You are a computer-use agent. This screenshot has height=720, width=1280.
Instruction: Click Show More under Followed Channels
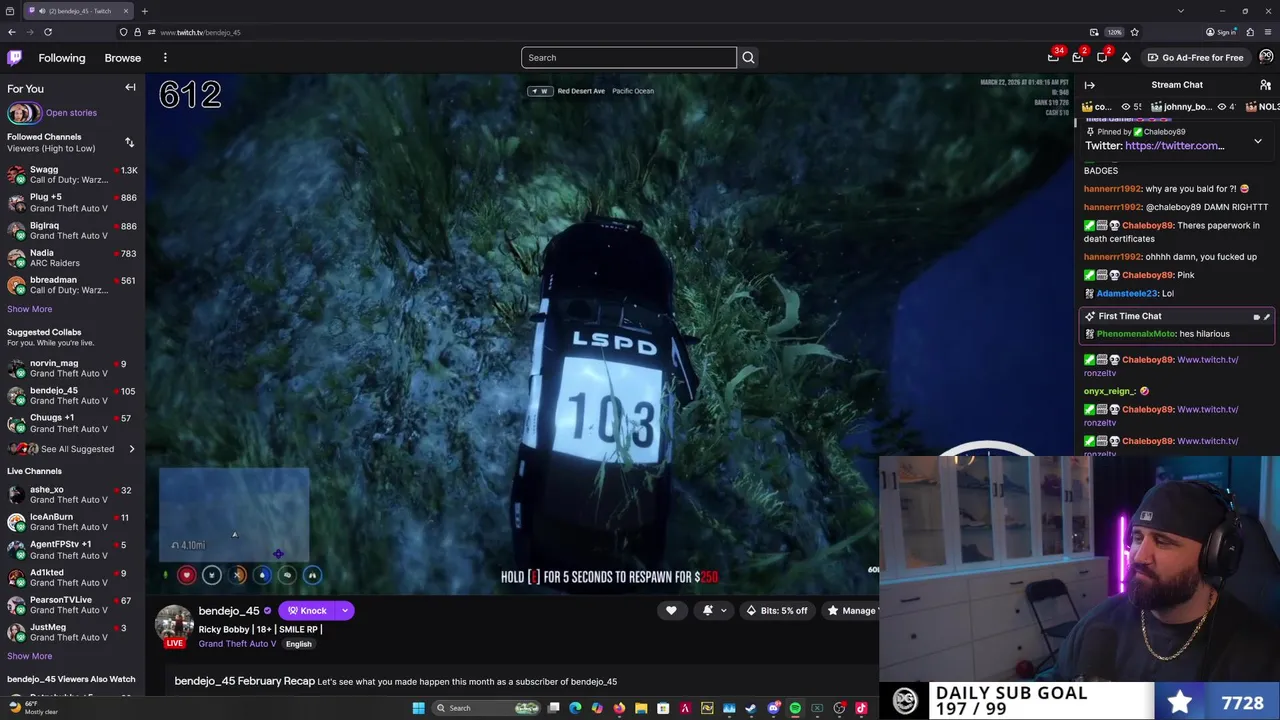click(x=30, y=309)
